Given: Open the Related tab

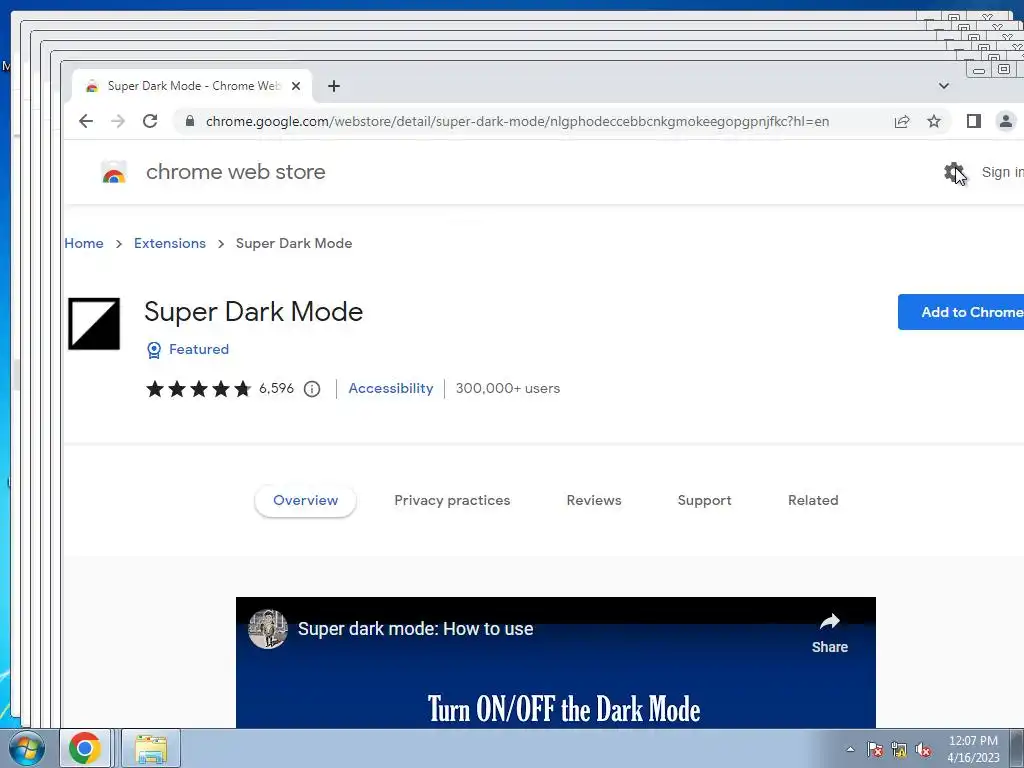Looking at the screenshot, I should [812, 501].
